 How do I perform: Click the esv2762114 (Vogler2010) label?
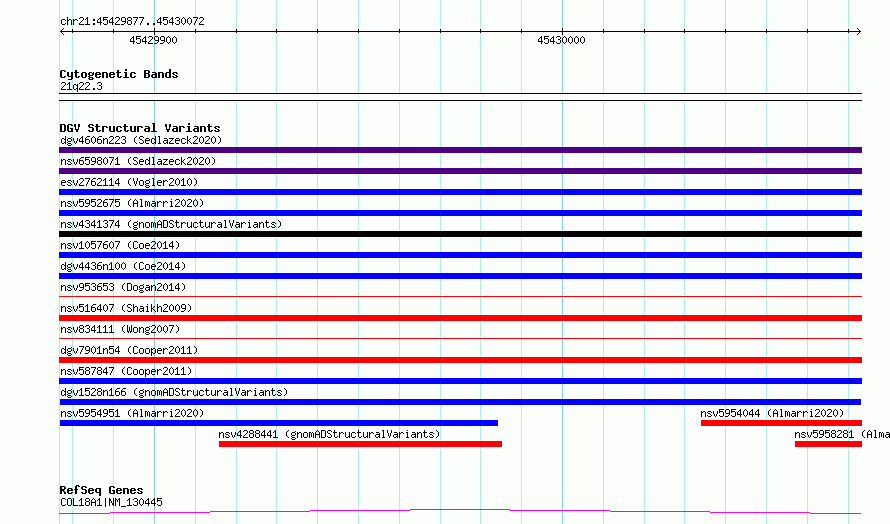click(x=129, y=182)
